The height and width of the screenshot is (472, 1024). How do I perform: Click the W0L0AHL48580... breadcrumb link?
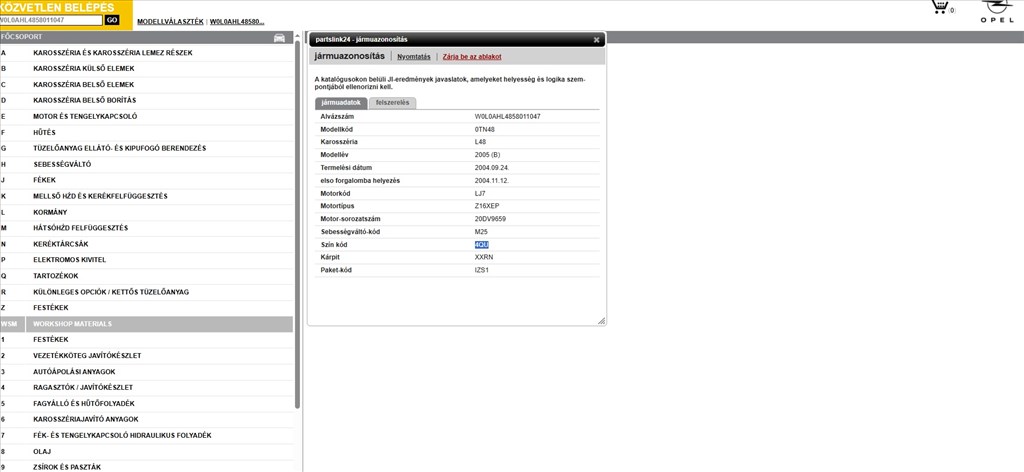[237, 21]
